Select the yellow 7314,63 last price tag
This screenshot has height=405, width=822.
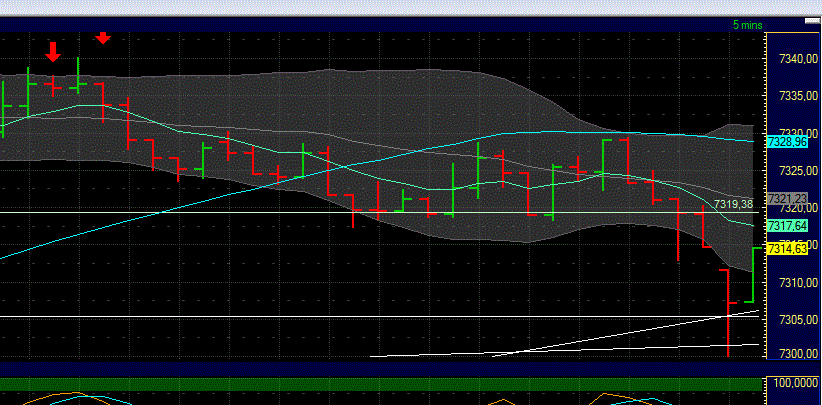coord(787,249)
